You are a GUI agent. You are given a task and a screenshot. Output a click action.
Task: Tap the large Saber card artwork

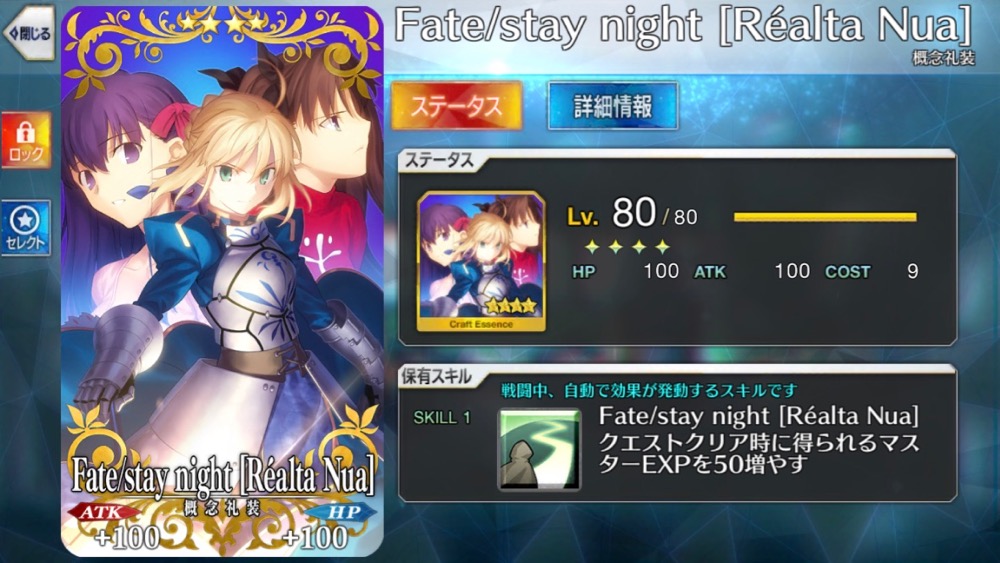[x=222, y=281]
